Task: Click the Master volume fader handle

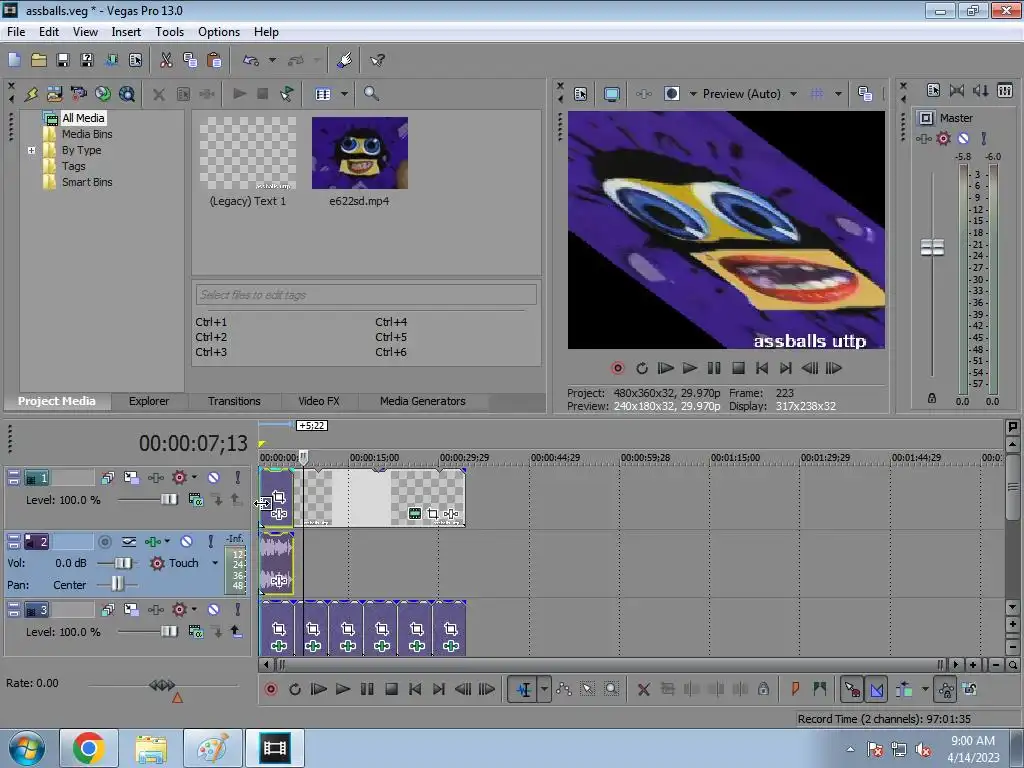Action: [932, 248]
